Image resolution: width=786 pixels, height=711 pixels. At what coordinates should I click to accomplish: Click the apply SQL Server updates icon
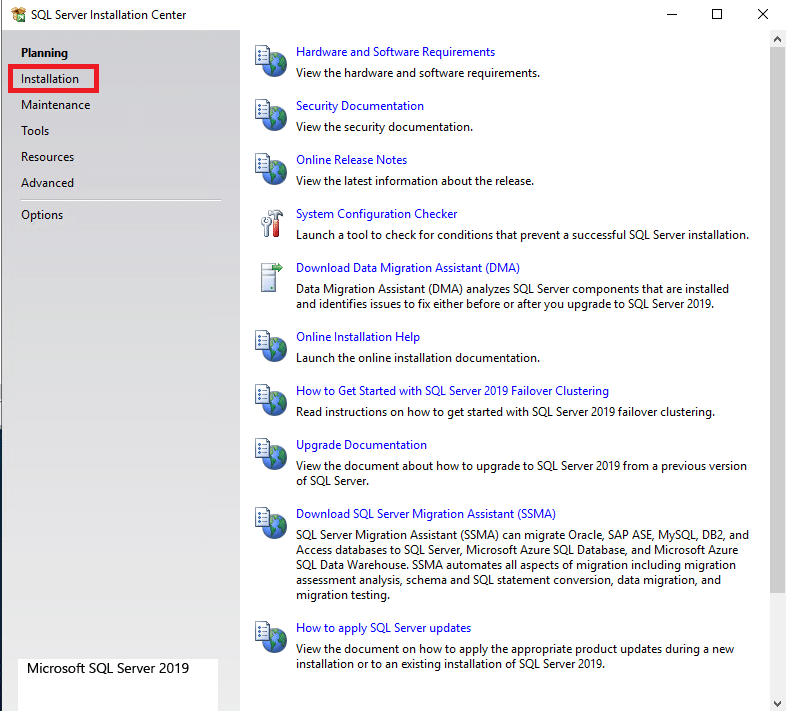coord(271,637)
